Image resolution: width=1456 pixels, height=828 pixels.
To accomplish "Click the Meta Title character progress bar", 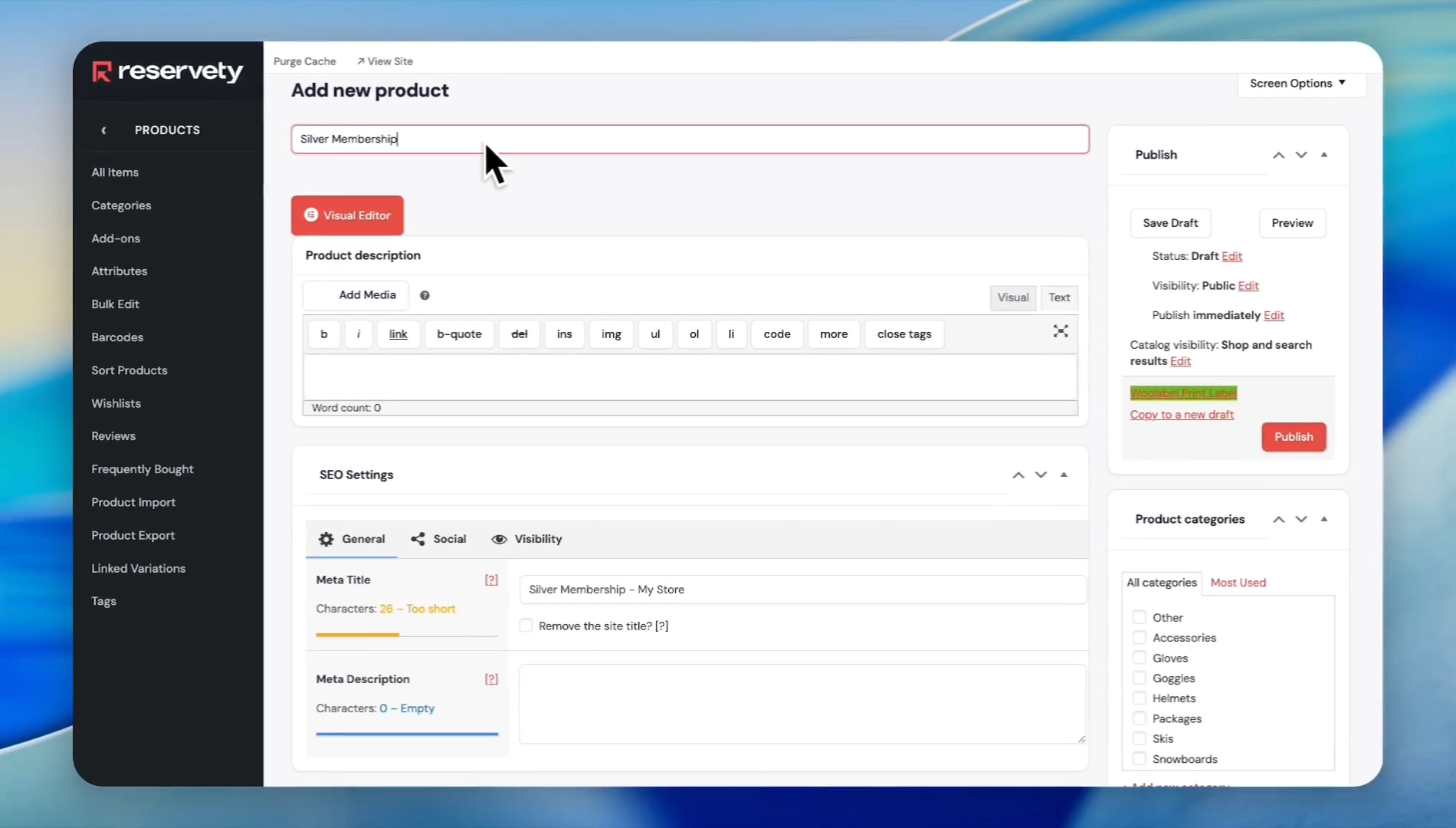I will (x=406, y=635).
